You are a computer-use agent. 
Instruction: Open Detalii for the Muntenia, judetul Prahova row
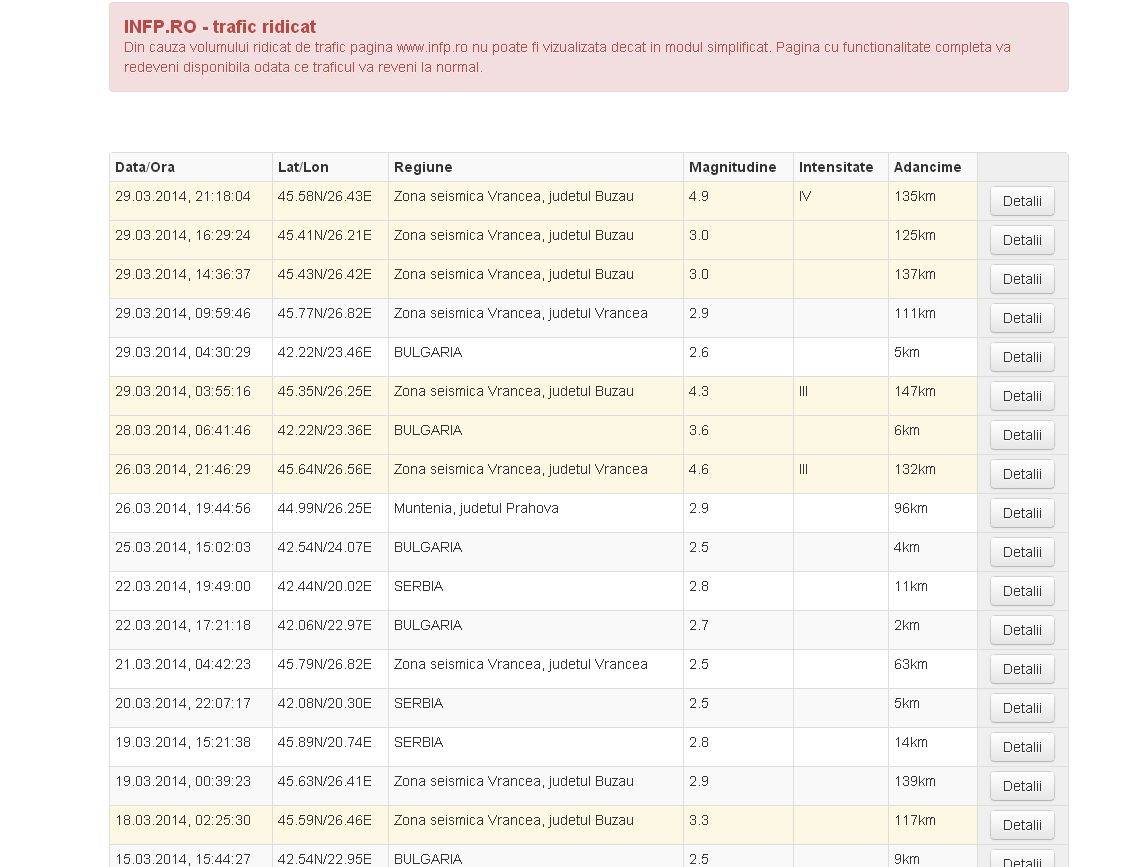click(1021, 513)
